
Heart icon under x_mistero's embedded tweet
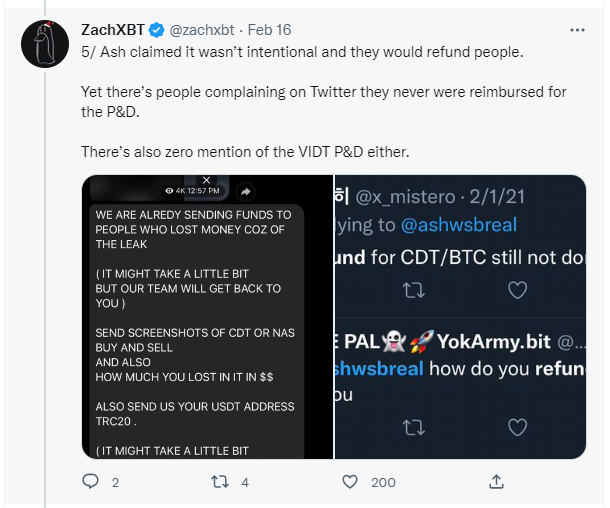click(517, 290)
